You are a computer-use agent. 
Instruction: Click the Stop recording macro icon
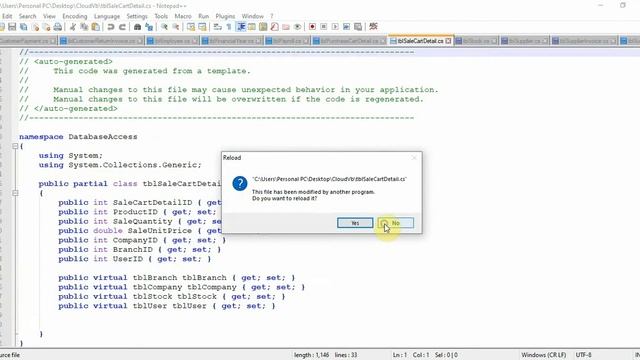tap(324, 27)
